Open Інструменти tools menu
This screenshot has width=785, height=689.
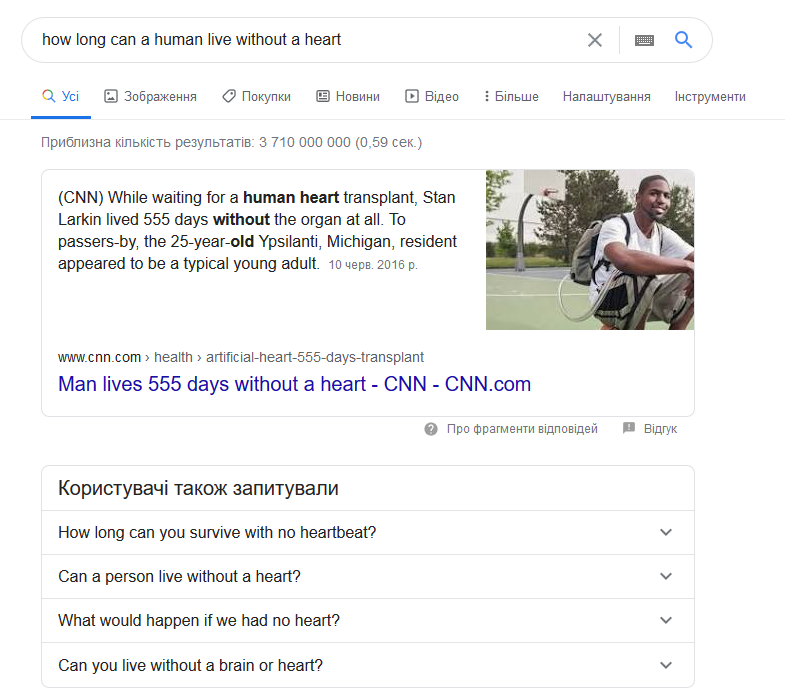[709, 97]
